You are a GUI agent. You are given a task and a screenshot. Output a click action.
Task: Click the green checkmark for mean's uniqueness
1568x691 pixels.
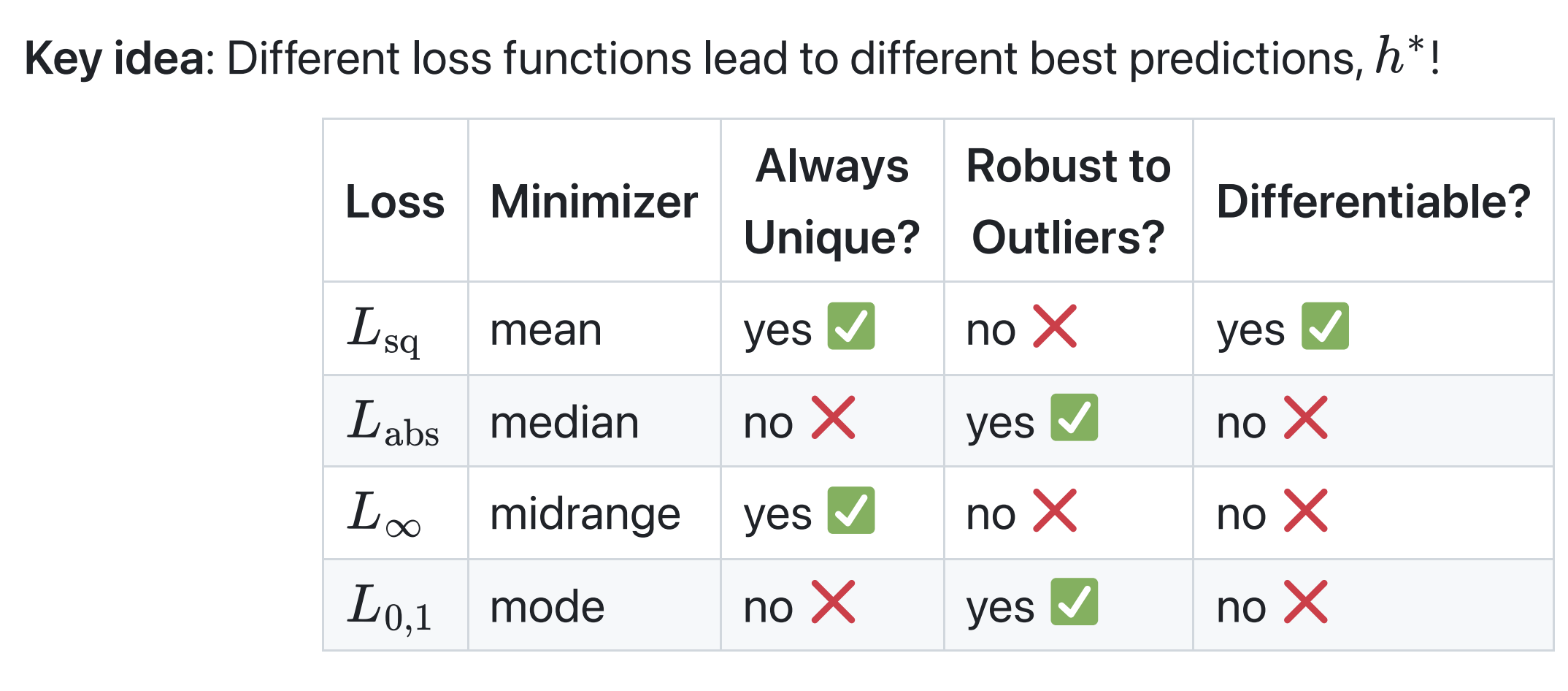850,327
